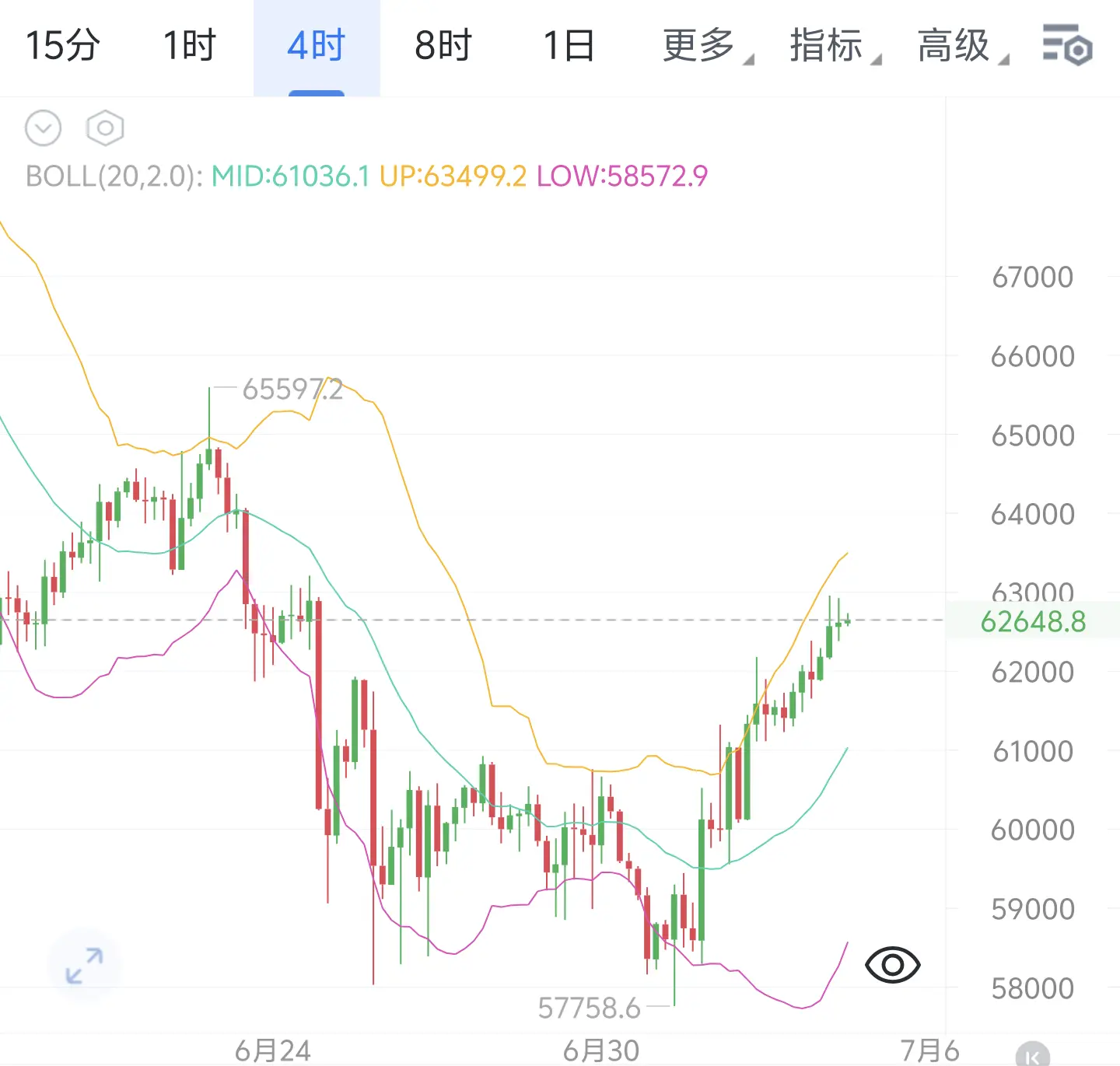Click the 65597.2 high price marker
The image size is (1120, 1066).
tap(292, 389)
